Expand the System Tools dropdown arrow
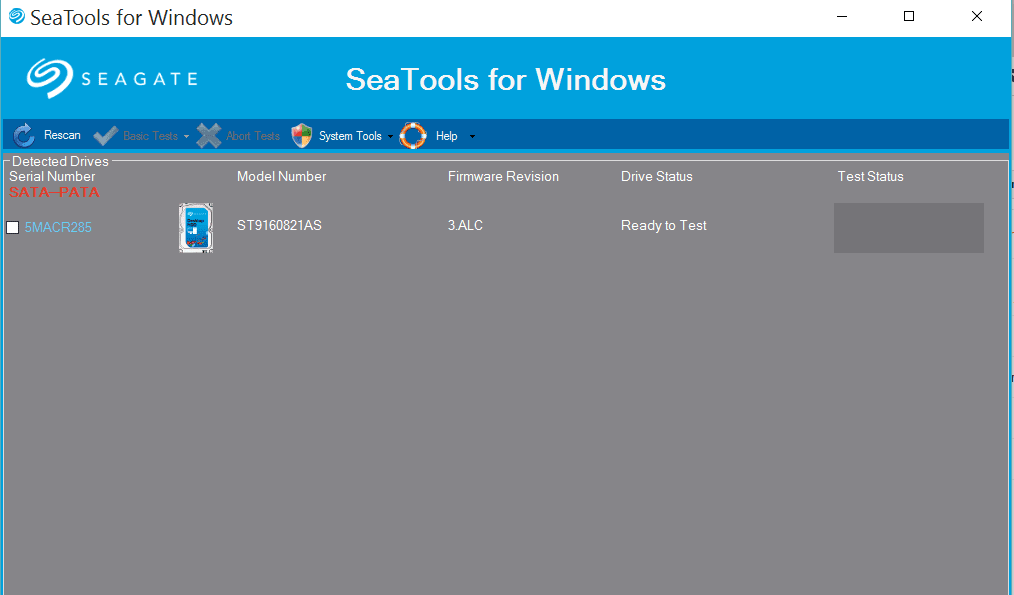 click(x=390, y=137)
